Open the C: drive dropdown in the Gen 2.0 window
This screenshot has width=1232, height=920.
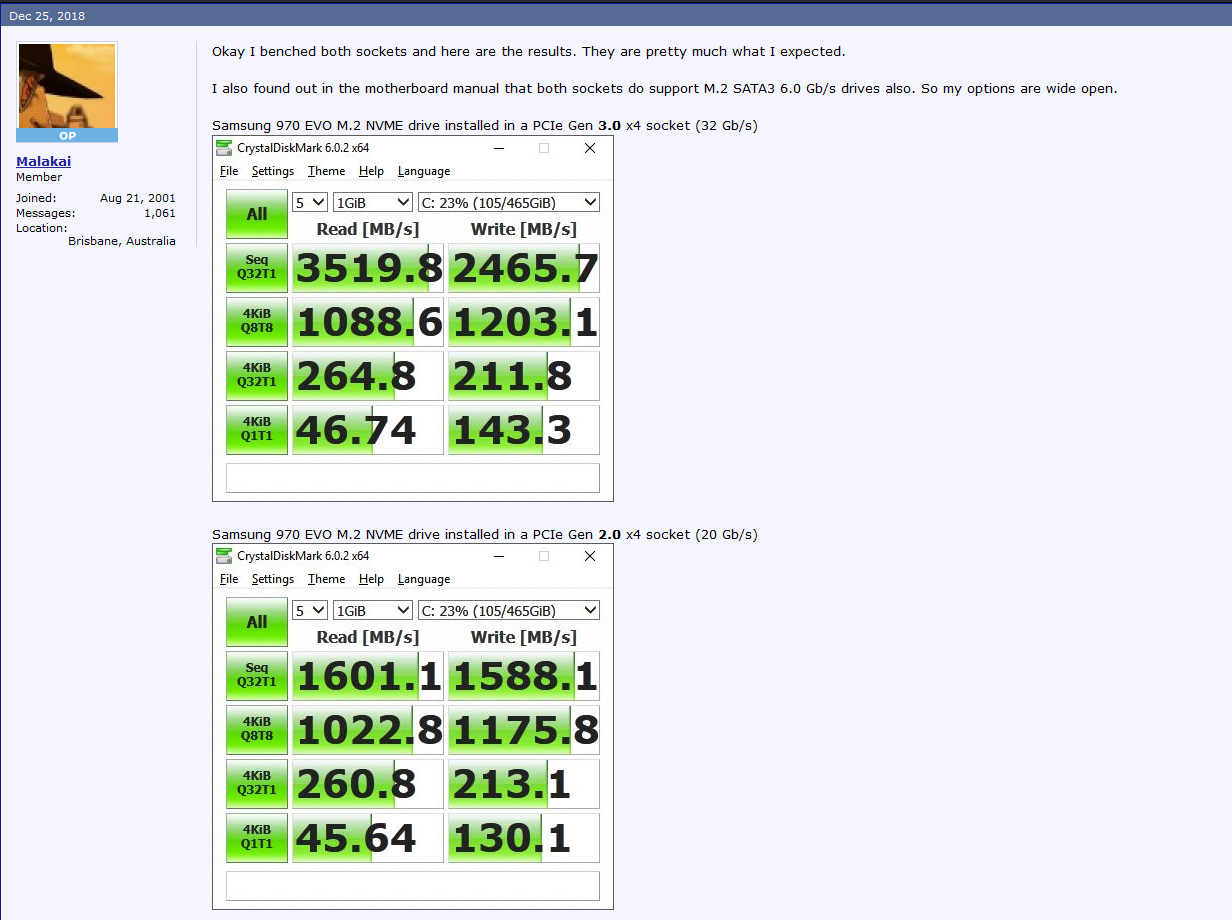tap(509, 610)
